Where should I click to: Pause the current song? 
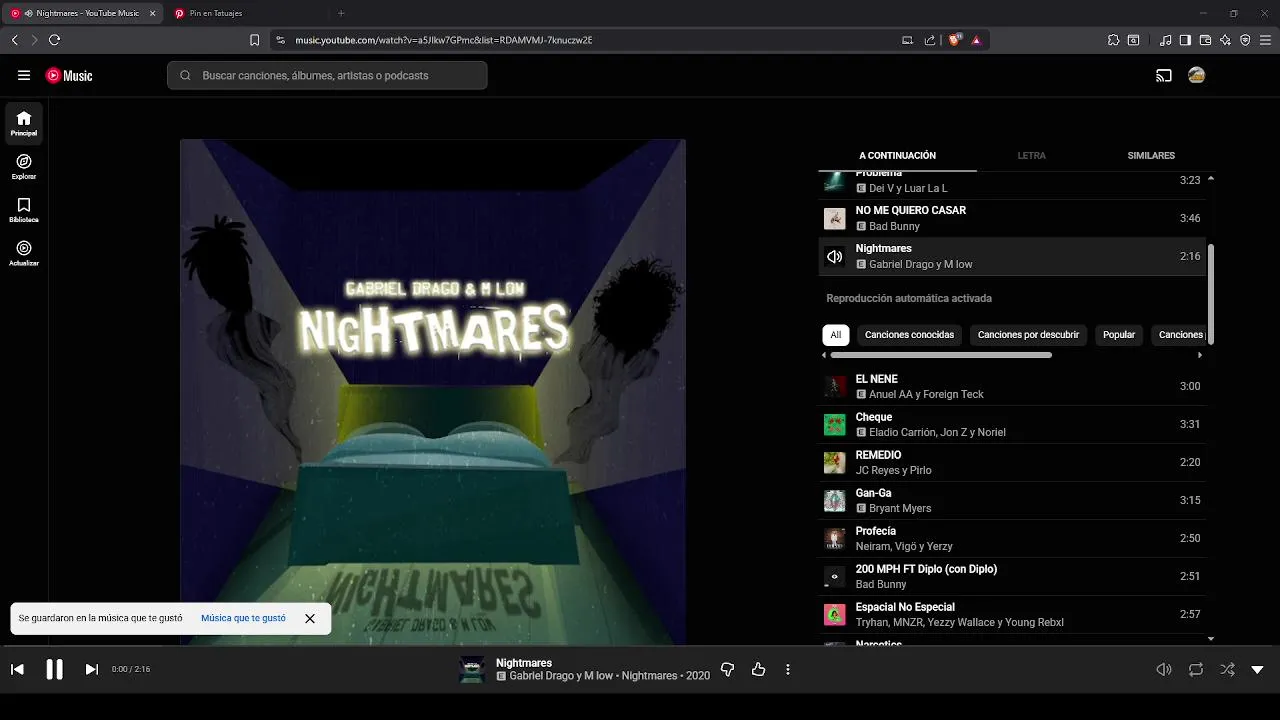pyautogui.click(x=54, y=669)
